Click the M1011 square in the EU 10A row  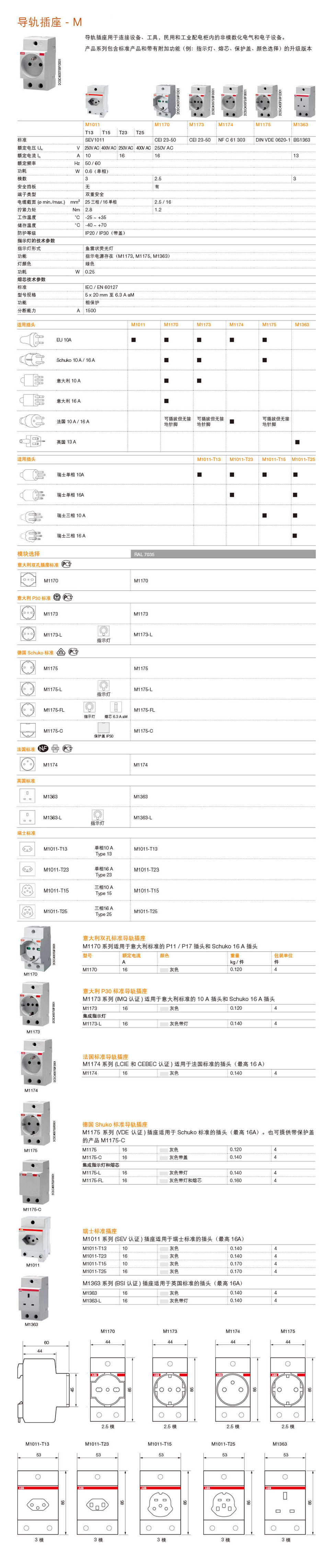(x=134, y=340)
